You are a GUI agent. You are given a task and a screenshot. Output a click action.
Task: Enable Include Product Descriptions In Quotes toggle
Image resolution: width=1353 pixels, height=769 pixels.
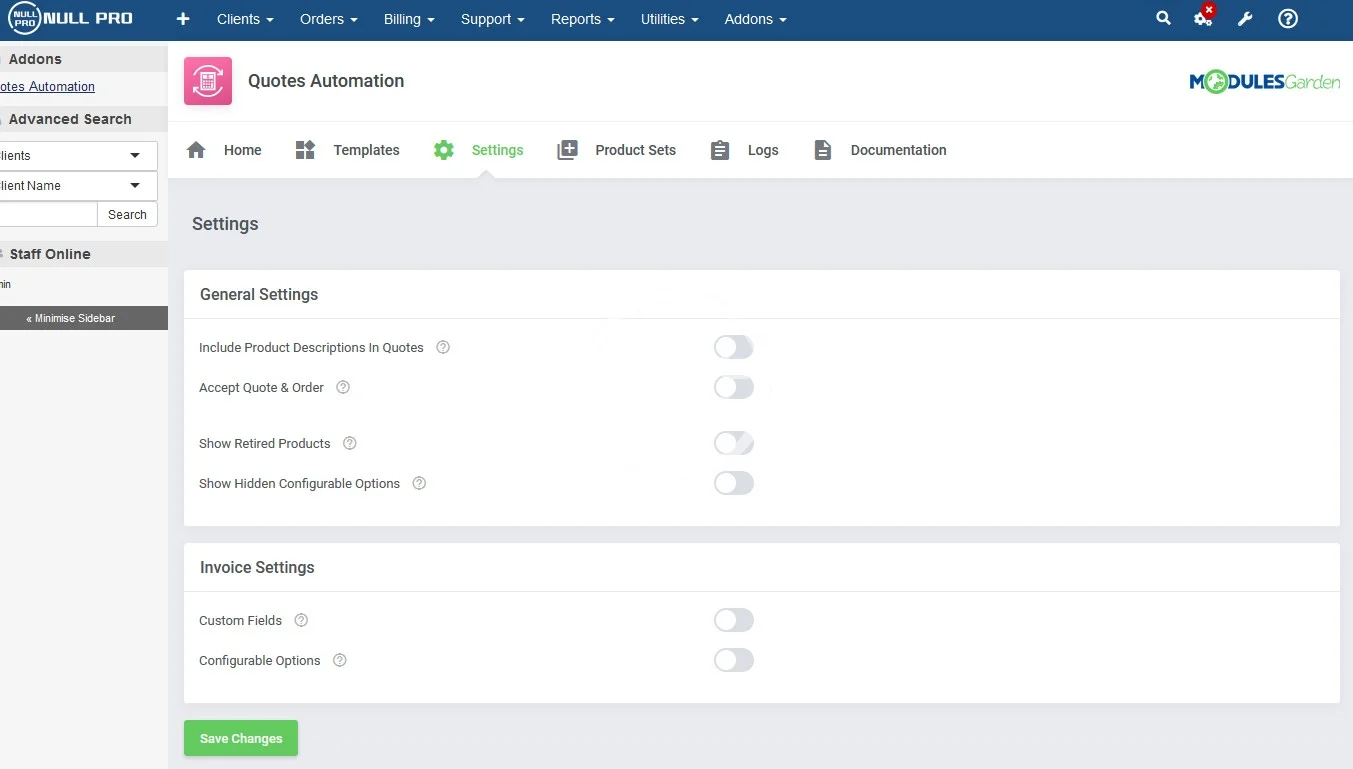pos(733,347)
